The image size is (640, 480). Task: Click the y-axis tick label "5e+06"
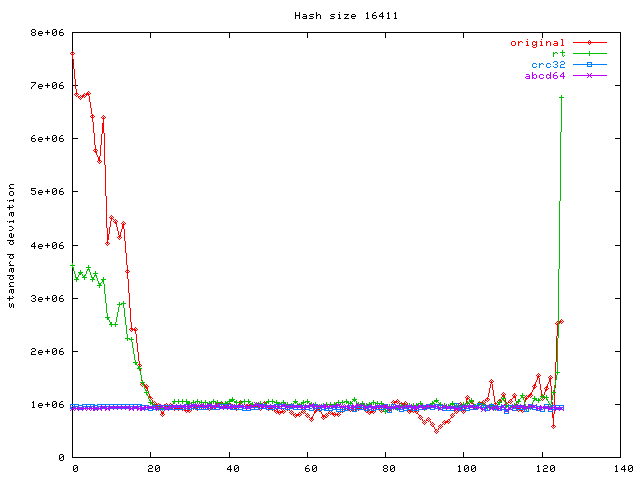tap(47, 191)
